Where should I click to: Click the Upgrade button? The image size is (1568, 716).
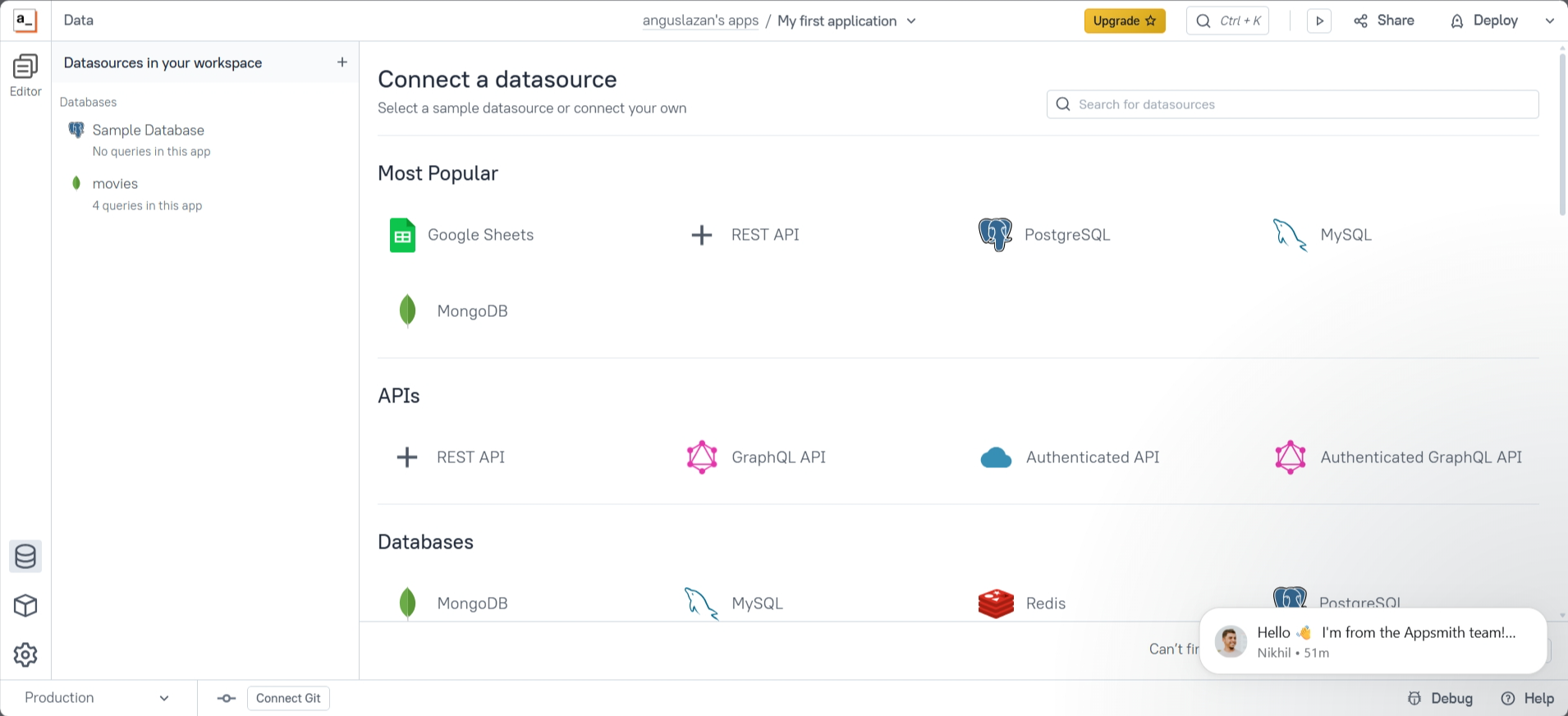tap(1124, 21)
